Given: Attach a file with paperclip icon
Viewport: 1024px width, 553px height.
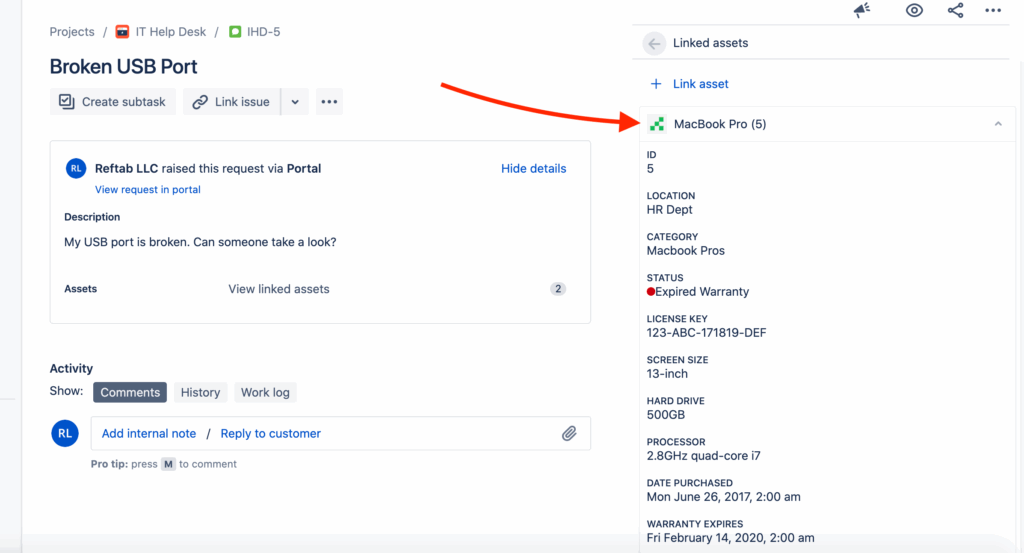Looking at the screenshot, I should (x=569, y=434).
